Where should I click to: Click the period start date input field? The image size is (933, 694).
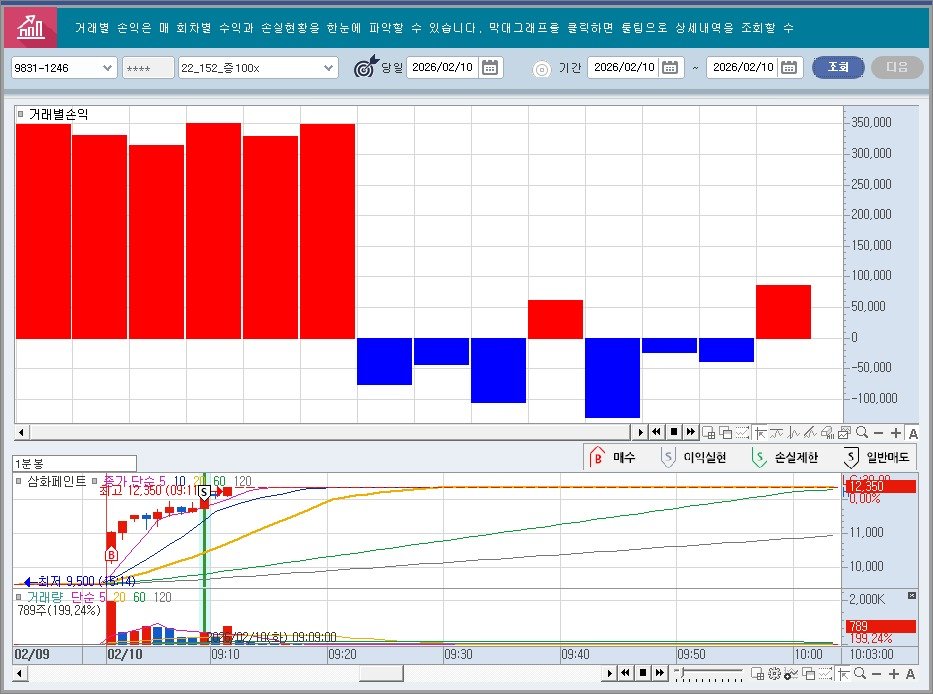pyautogui.click(x=622, y=68)
